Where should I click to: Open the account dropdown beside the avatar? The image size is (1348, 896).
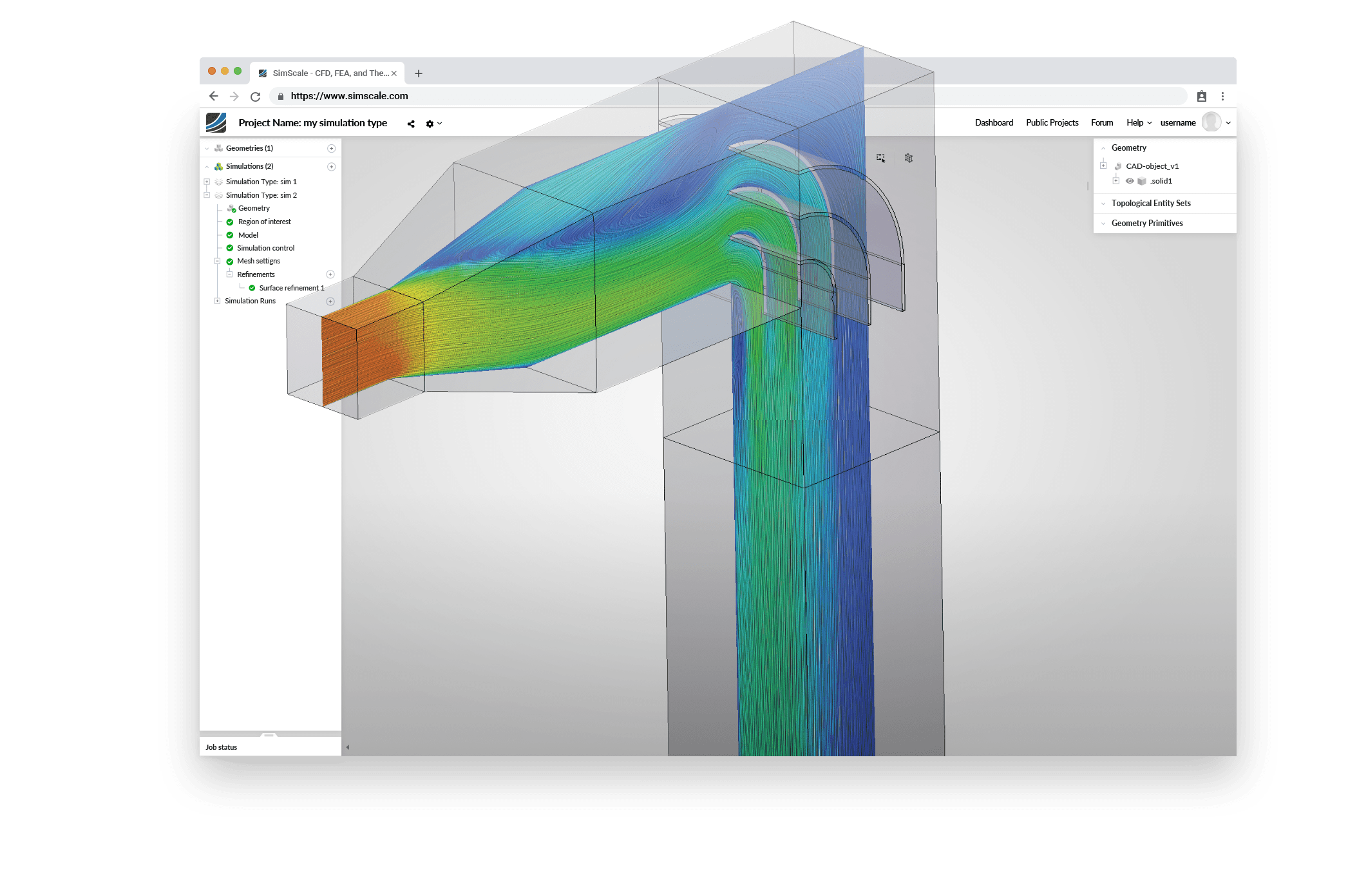click(1228, 122)
